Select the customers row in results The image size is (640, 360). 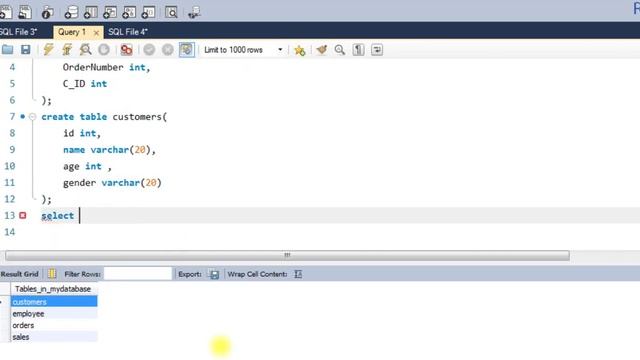point(54,302)
